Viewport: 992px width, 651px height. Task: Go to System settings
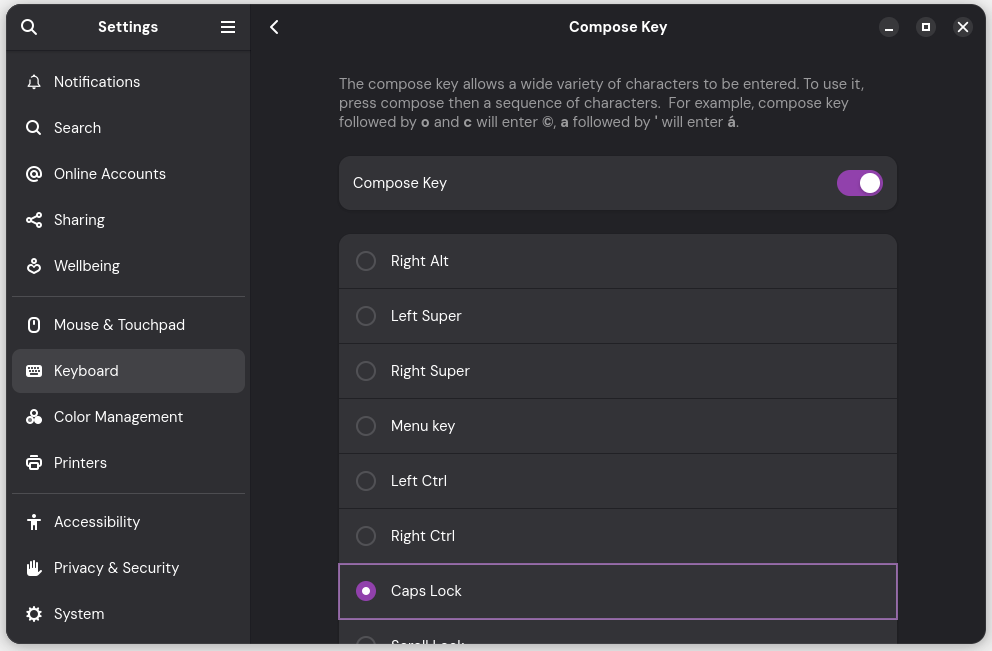click(79, 614)
